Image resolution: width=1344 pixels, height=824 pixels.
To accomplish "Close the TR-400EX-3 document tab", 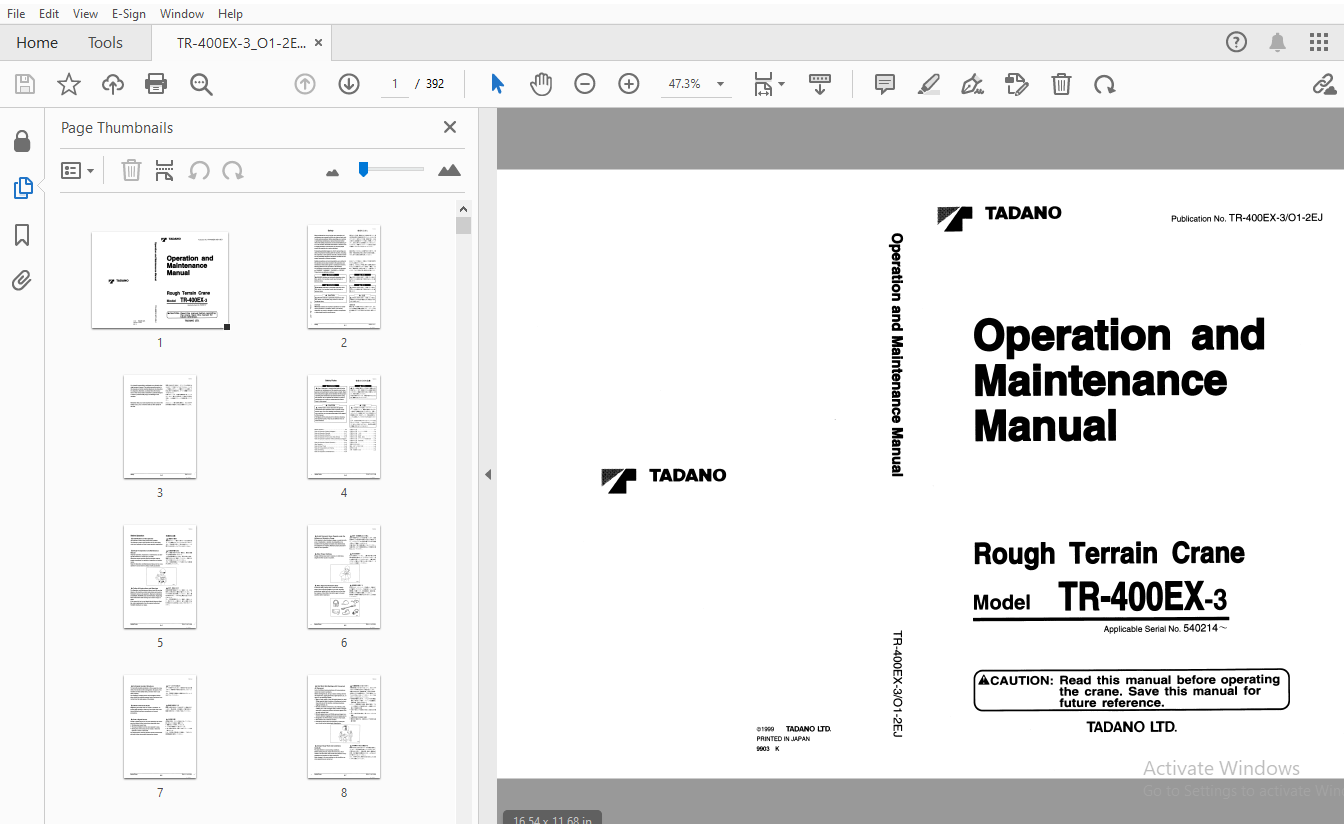I will (318, 43).
